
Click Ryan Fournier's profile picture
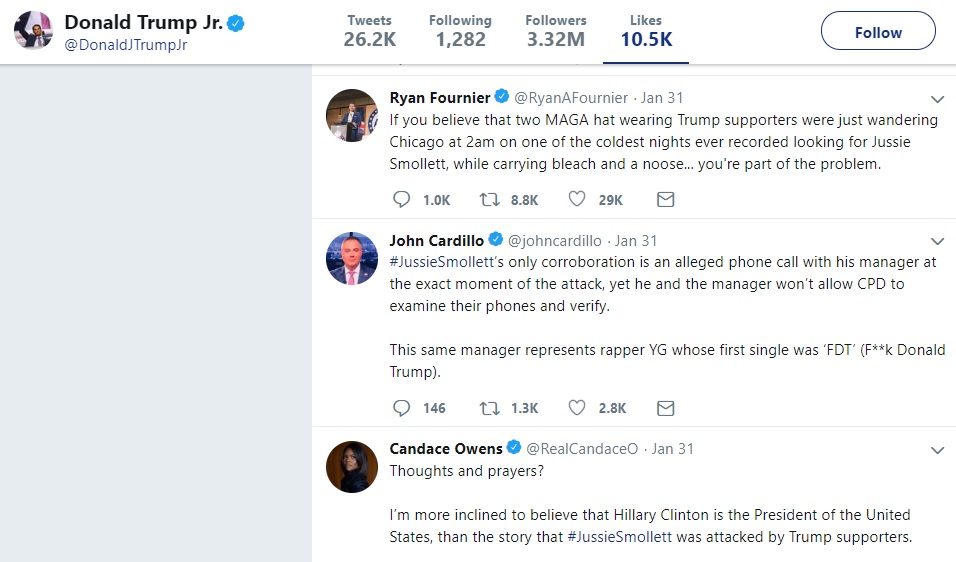tap(351, 116)
